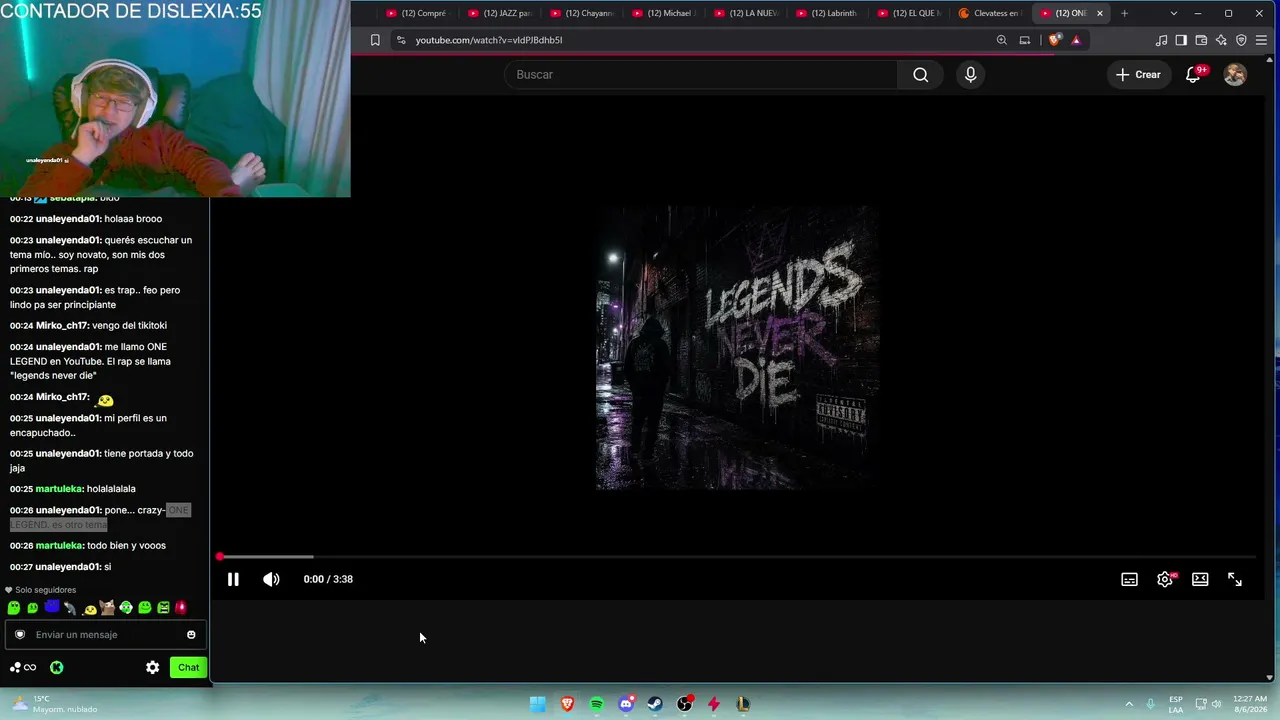The height and width of the screenshot is (720, 1280).
Task: Click unaleyenda01 on the 'holaaa brooo' message
Action: point(69,219)
